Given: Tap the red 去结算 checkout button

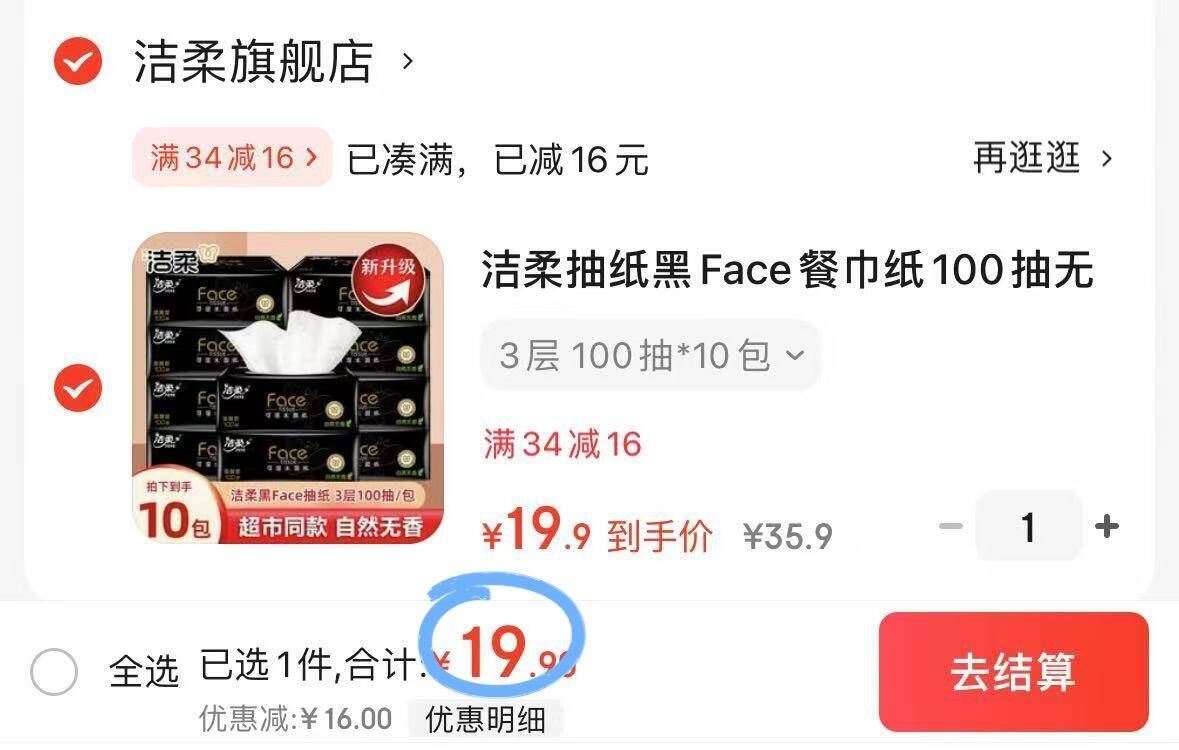Looking at the screenshot, I should point(1014,671).
